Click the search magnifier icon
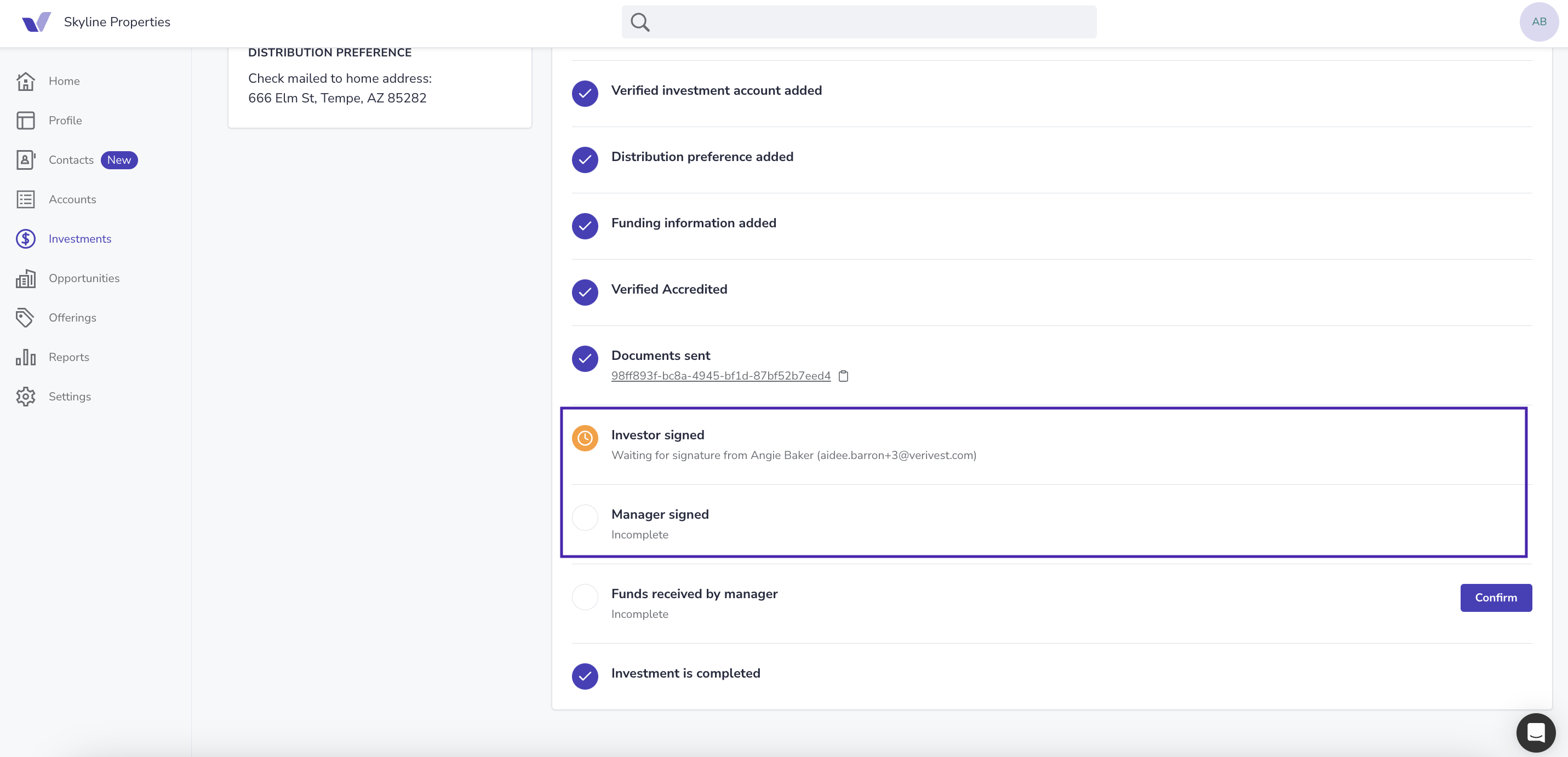 pyautogui.click(x=640, y=22)
